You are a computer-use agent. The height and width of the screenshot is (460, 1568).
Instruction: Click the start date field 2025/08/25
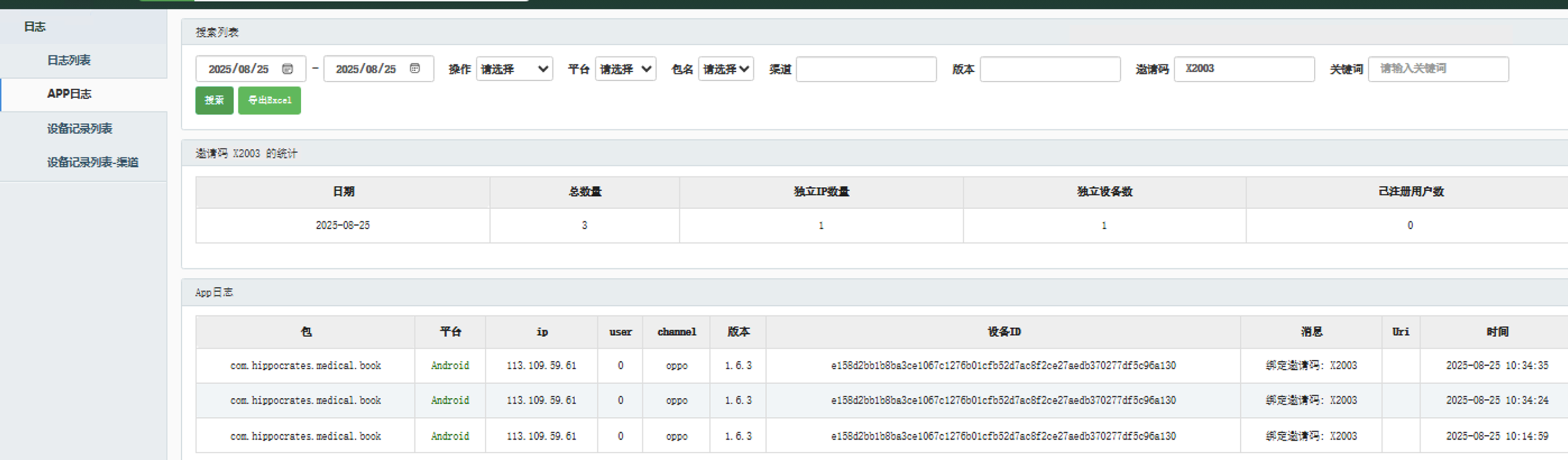tap(239, 69)
